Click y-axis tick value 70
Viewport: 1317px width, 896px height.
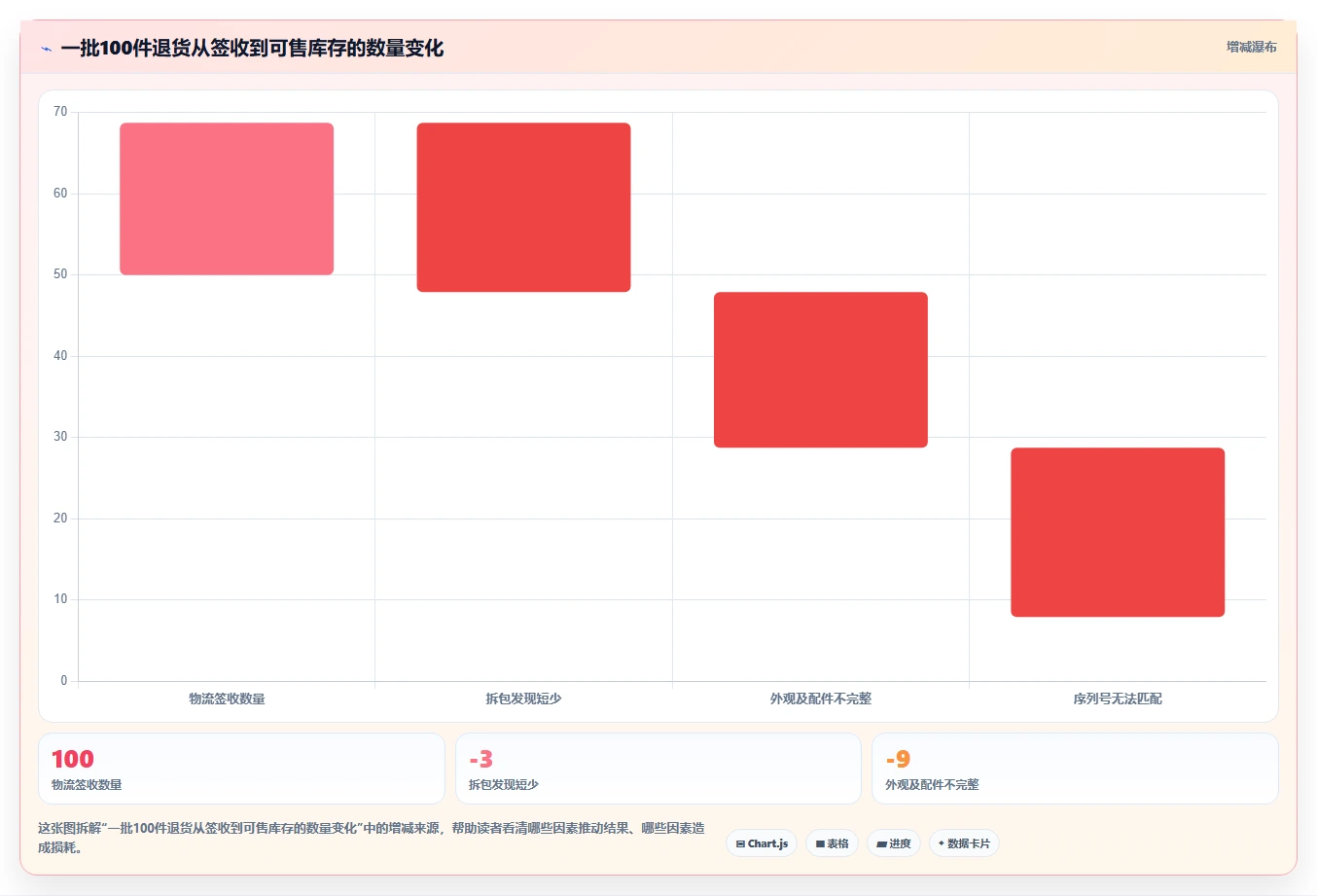60,112
